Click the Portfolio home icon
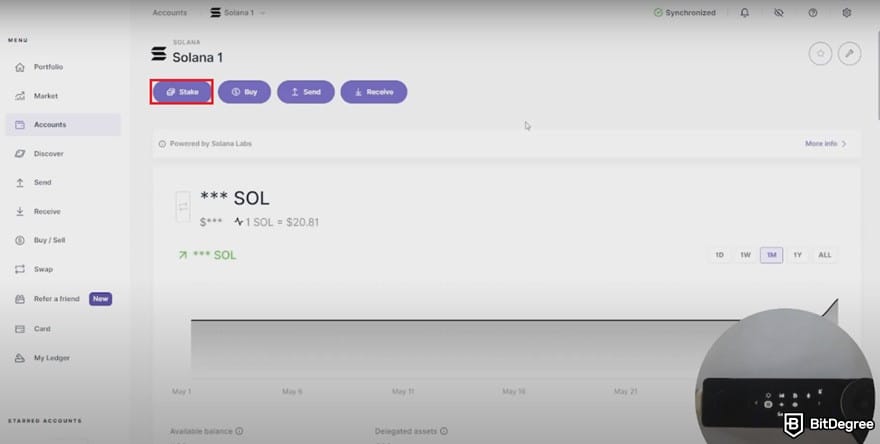Viewport: 880px width, 444px height. (x=20, y=67)
